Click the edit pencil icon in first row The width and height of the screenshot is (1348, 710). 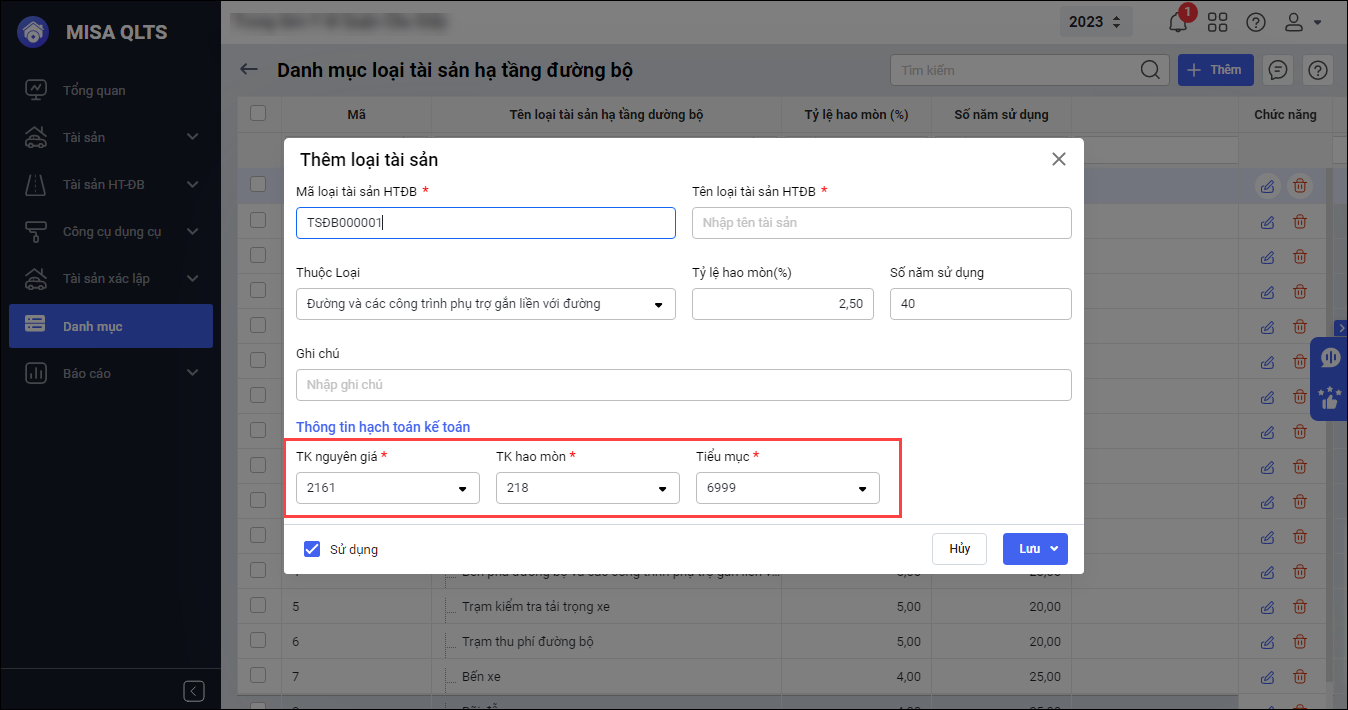pos(1267,186)
